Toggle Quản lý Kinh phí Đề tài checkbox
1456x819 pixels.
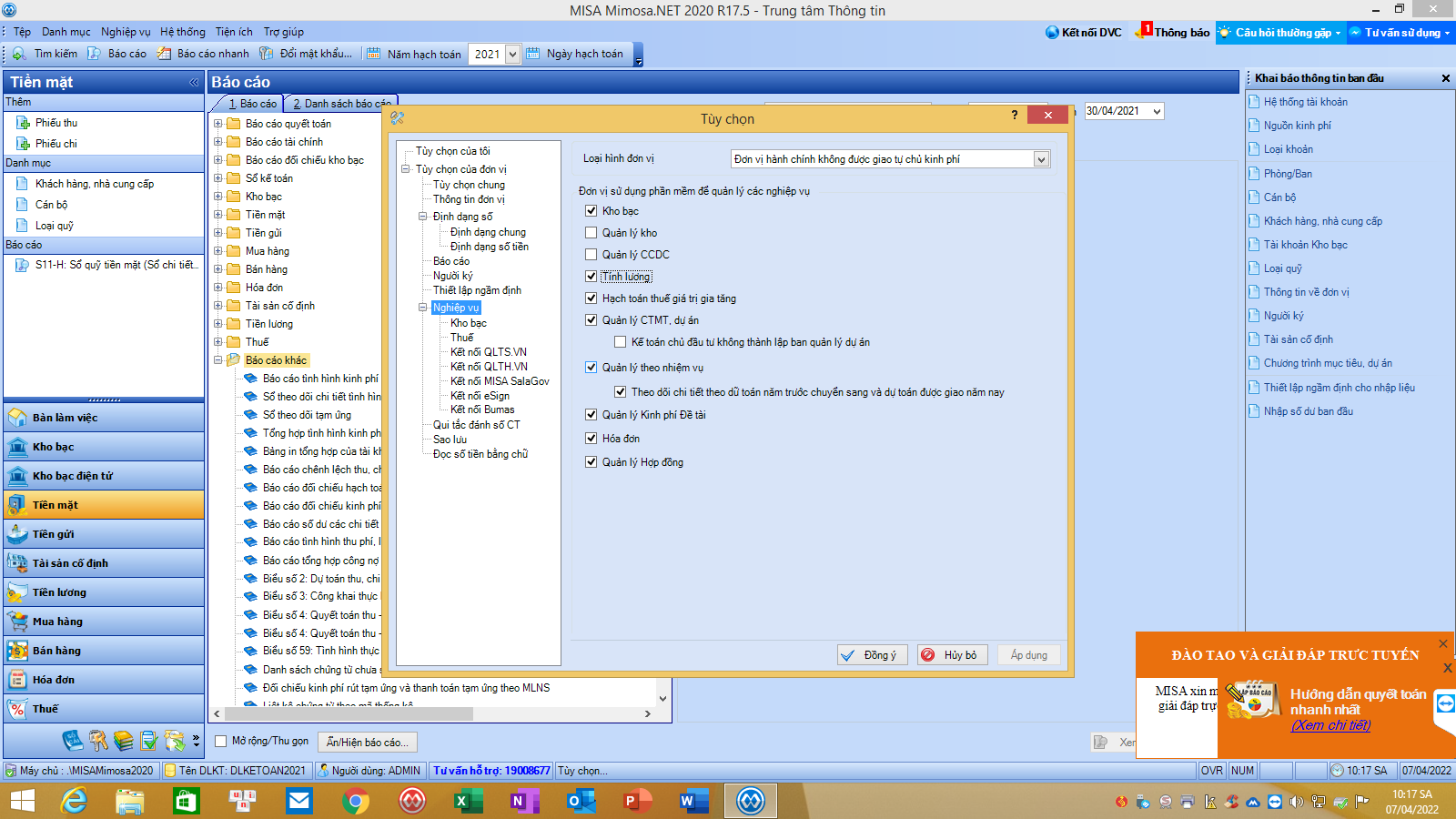[x=591, y=415]
